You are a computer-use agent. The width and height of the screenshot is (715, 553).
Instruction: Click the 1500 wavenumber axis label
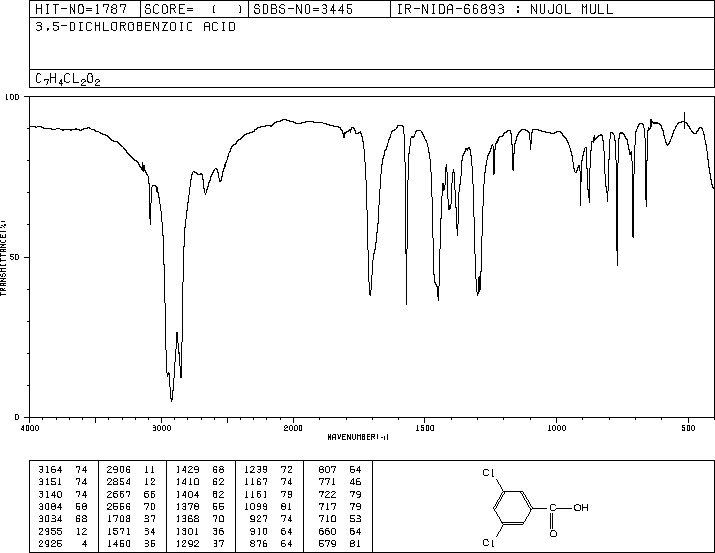pos(425,428)
